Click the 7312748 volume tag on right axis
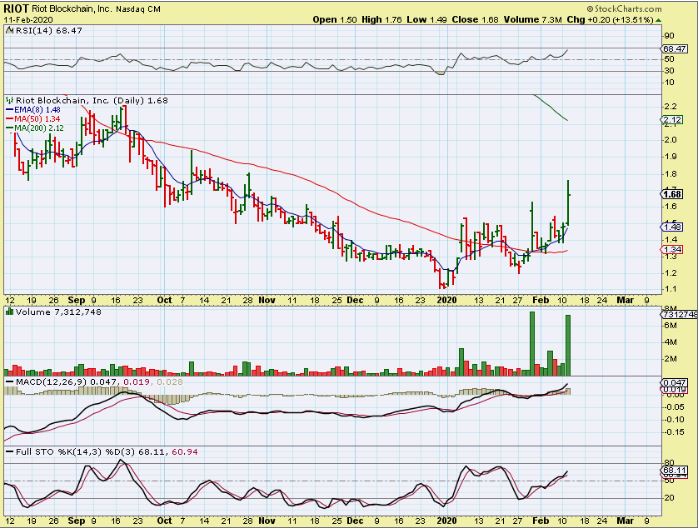Screen dimensions: 699x532 pos(679,314)
